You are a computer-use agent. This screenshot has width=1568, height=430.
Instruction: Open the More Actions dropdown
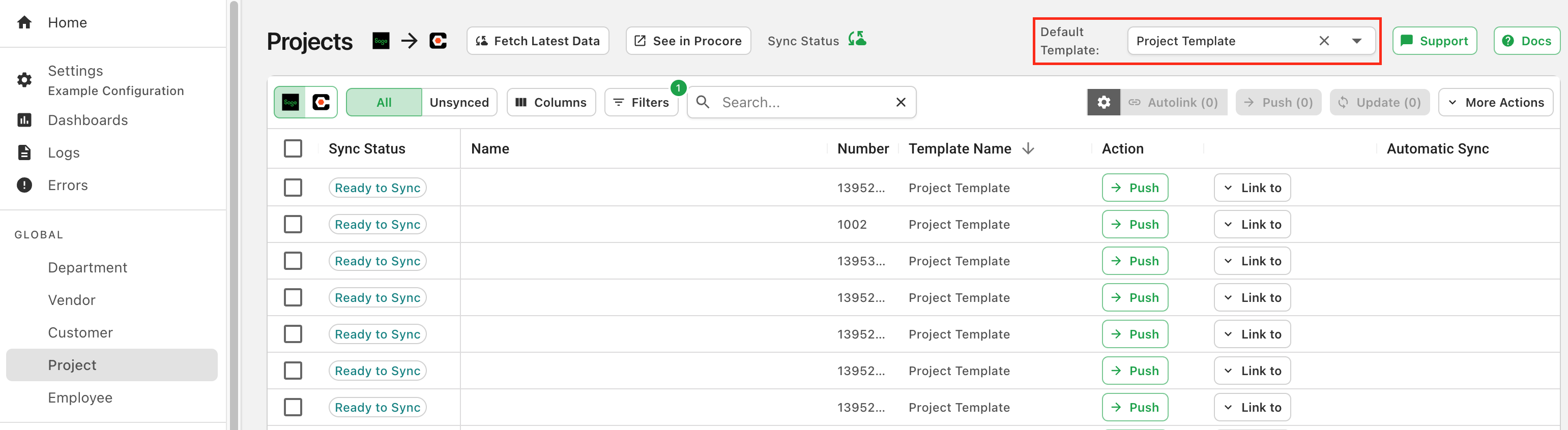pos(1495,102)
